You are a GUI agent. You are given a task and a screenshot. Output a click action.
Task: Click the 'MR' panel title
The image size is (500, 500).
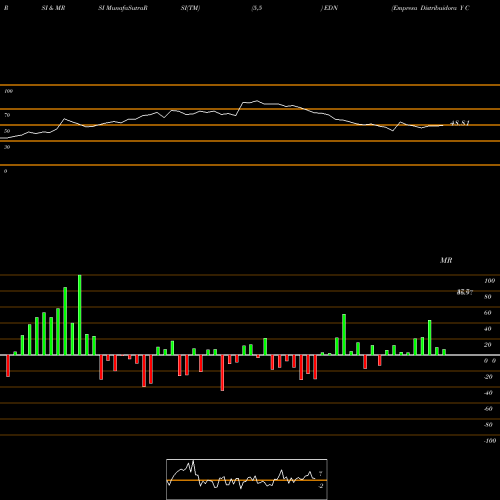(x=446, y=260)
